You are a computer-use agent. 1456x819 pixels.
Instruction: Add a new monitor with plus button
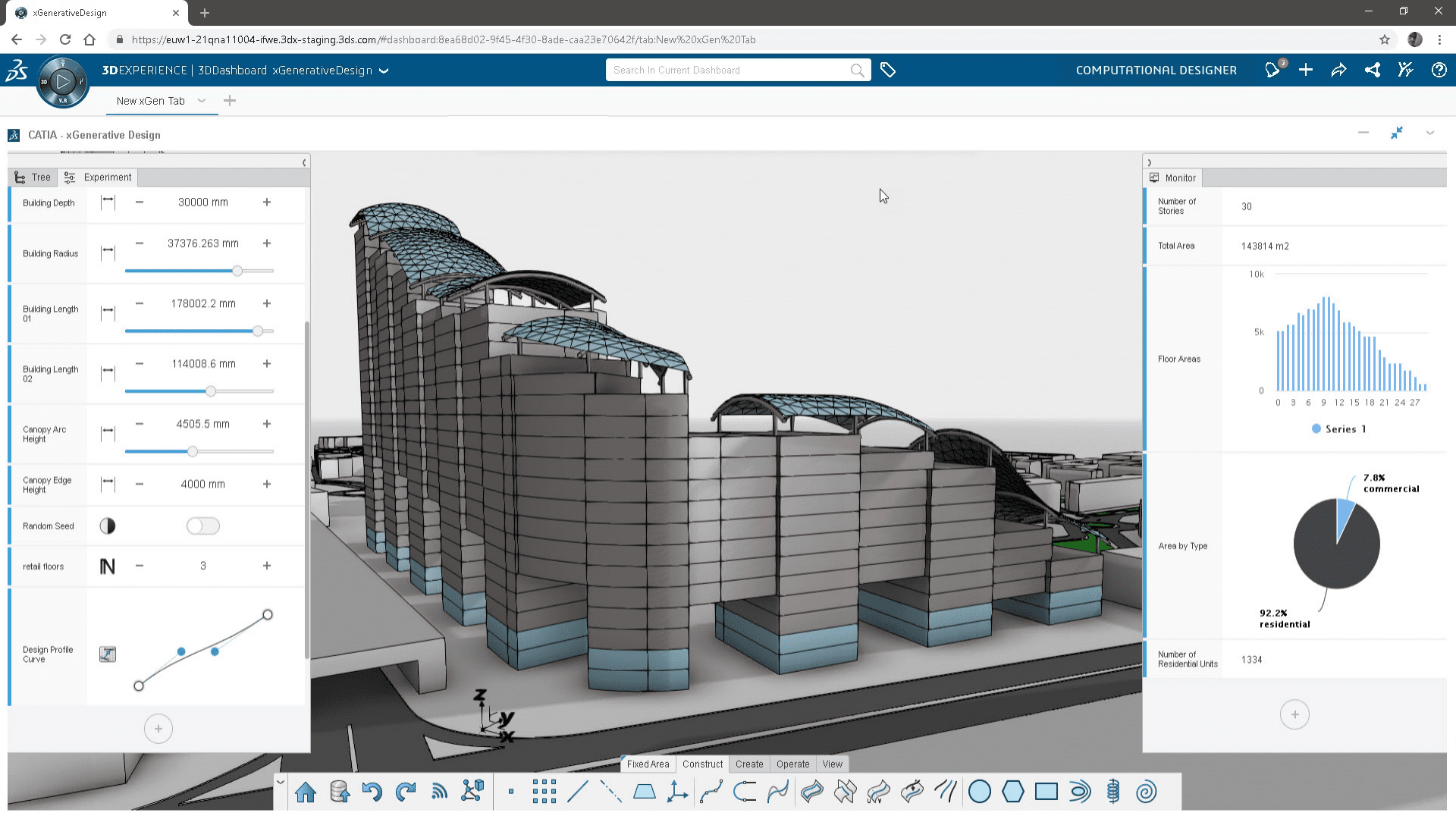1294,714
